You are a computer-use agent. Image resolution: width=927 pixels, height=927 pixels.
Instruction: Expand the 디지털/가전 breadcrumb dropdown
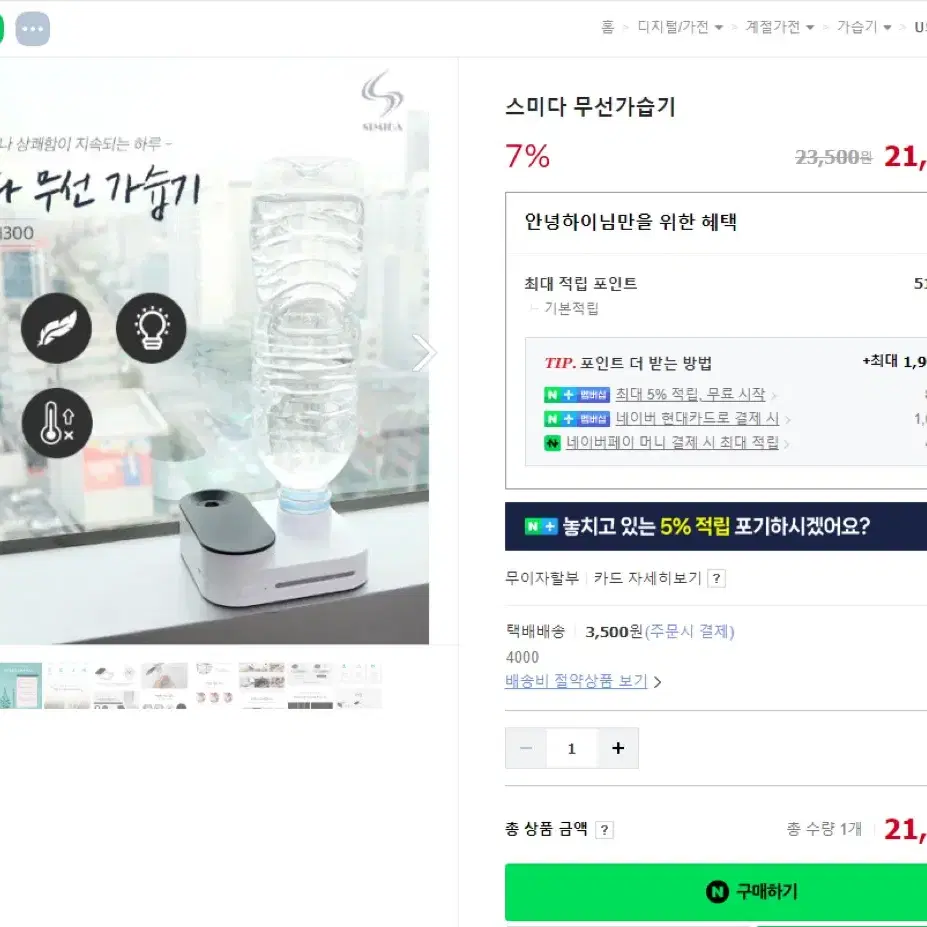click(x=719, y=27)
